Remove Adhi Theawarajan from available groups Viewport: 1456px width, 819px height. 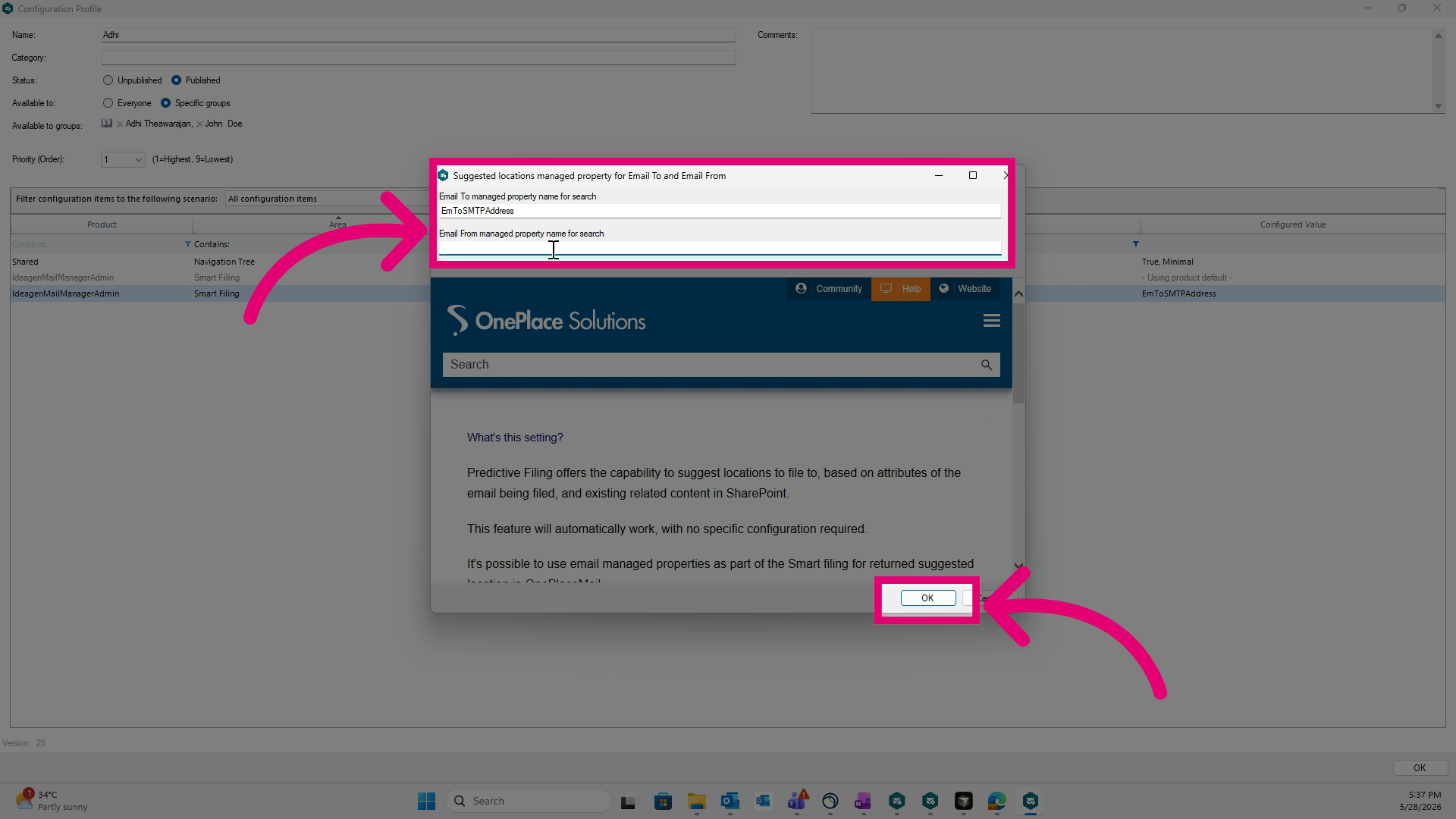pos(120,124)
